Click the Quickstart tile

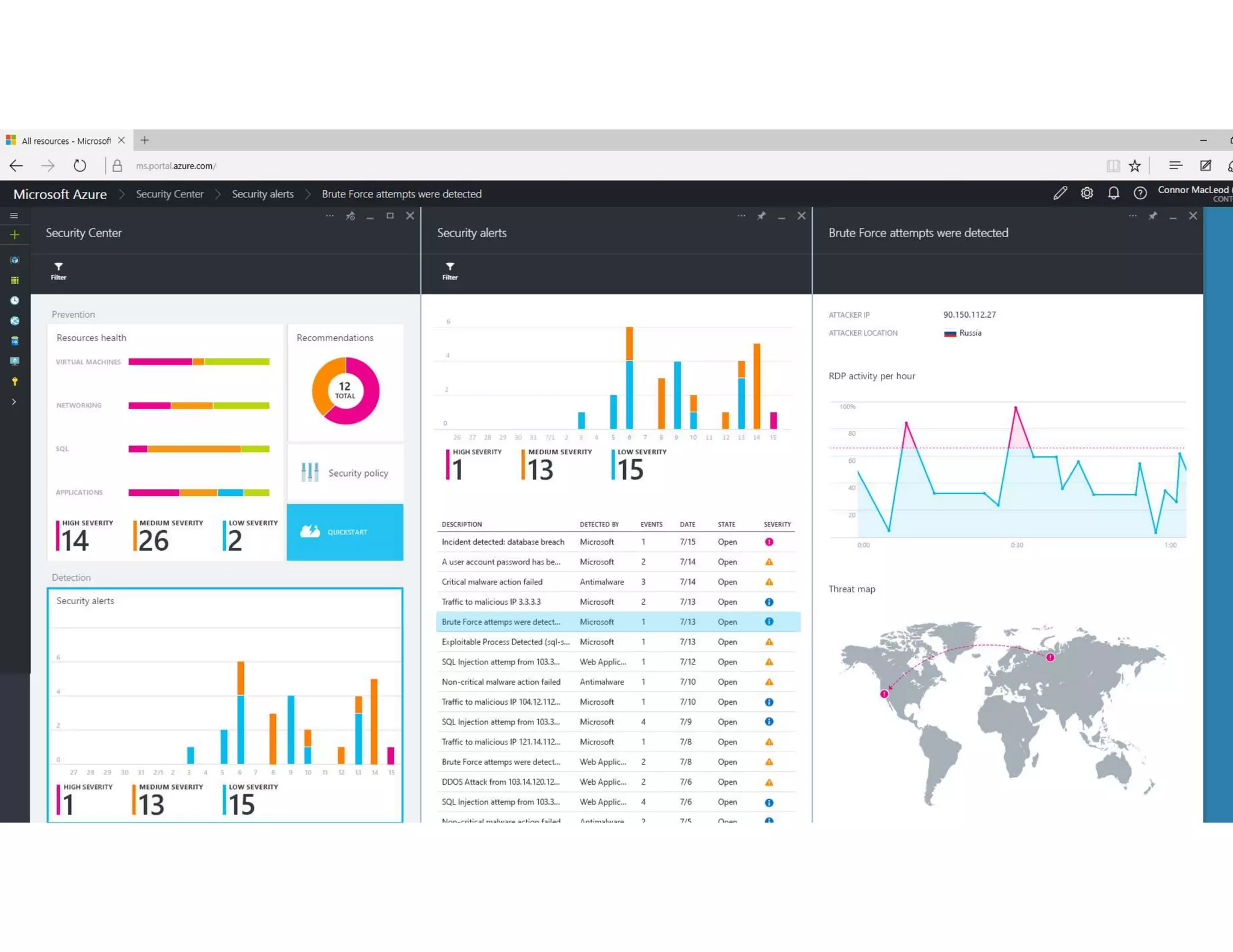[345, 532]
